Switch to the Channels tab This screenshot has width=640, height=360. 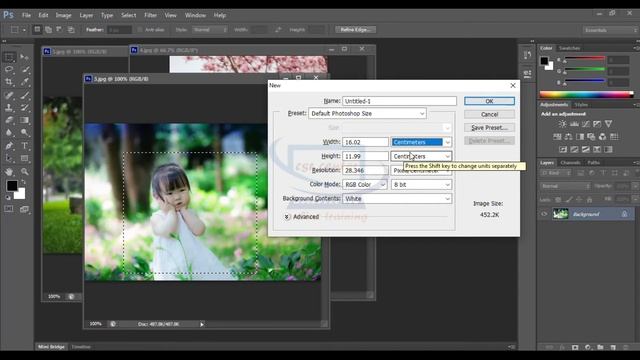click(x=570, y=162)
